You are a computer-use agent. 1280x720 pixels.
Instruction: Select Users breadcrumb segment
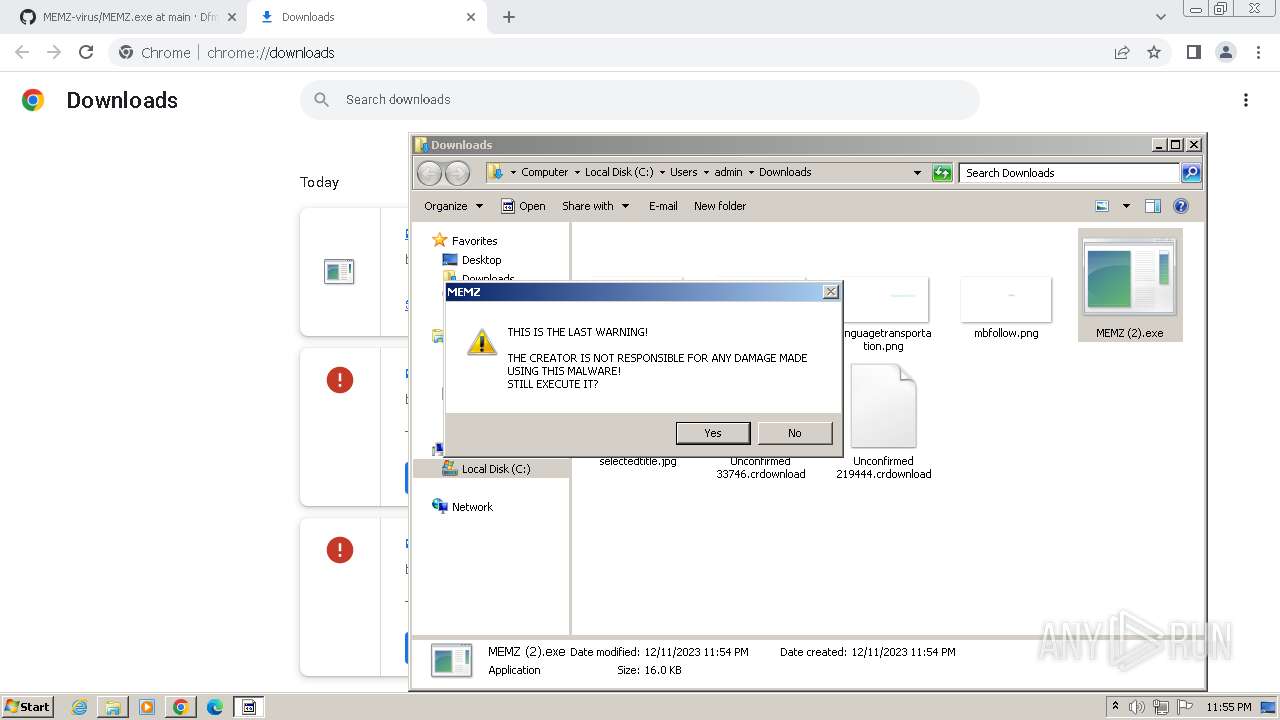click(x=683, y=172)
